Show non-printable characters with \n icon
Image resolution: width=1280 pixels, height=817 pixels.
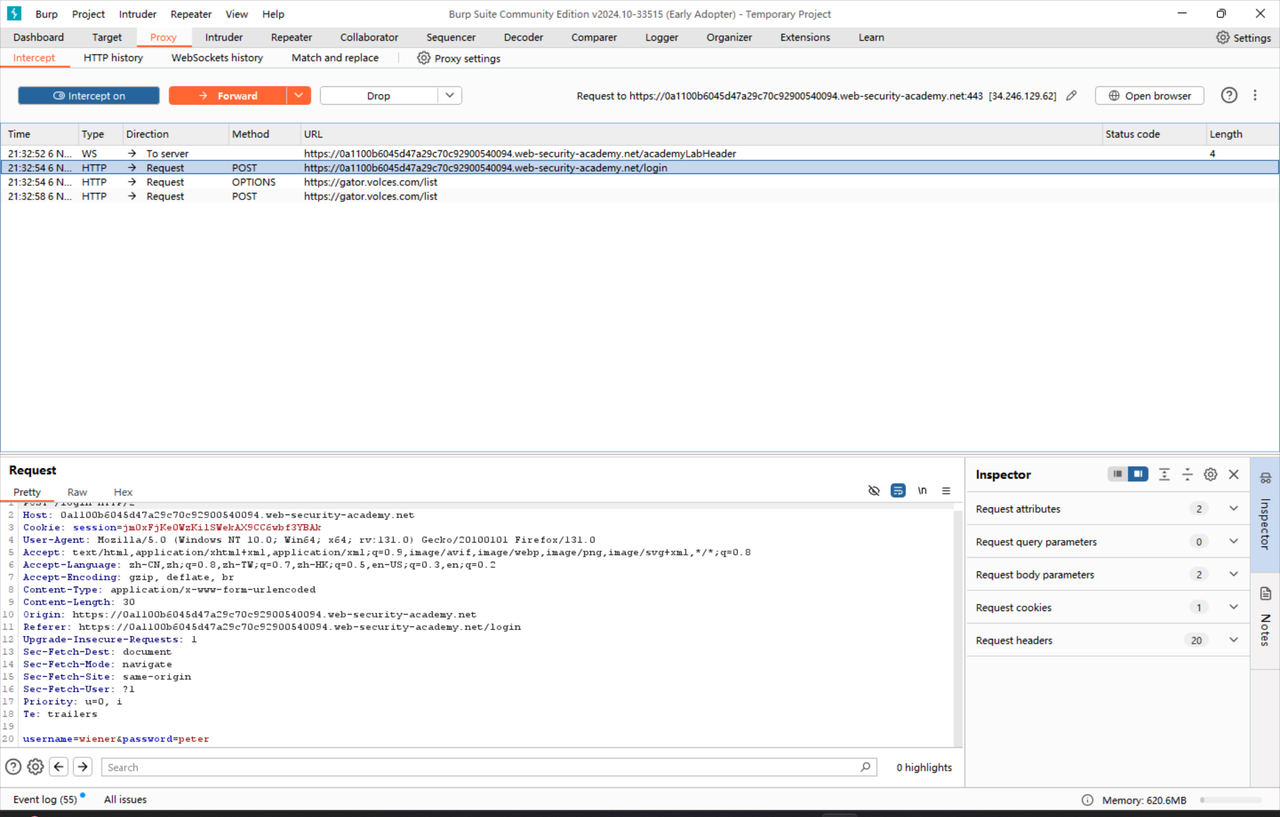click(x=922, y=490)
